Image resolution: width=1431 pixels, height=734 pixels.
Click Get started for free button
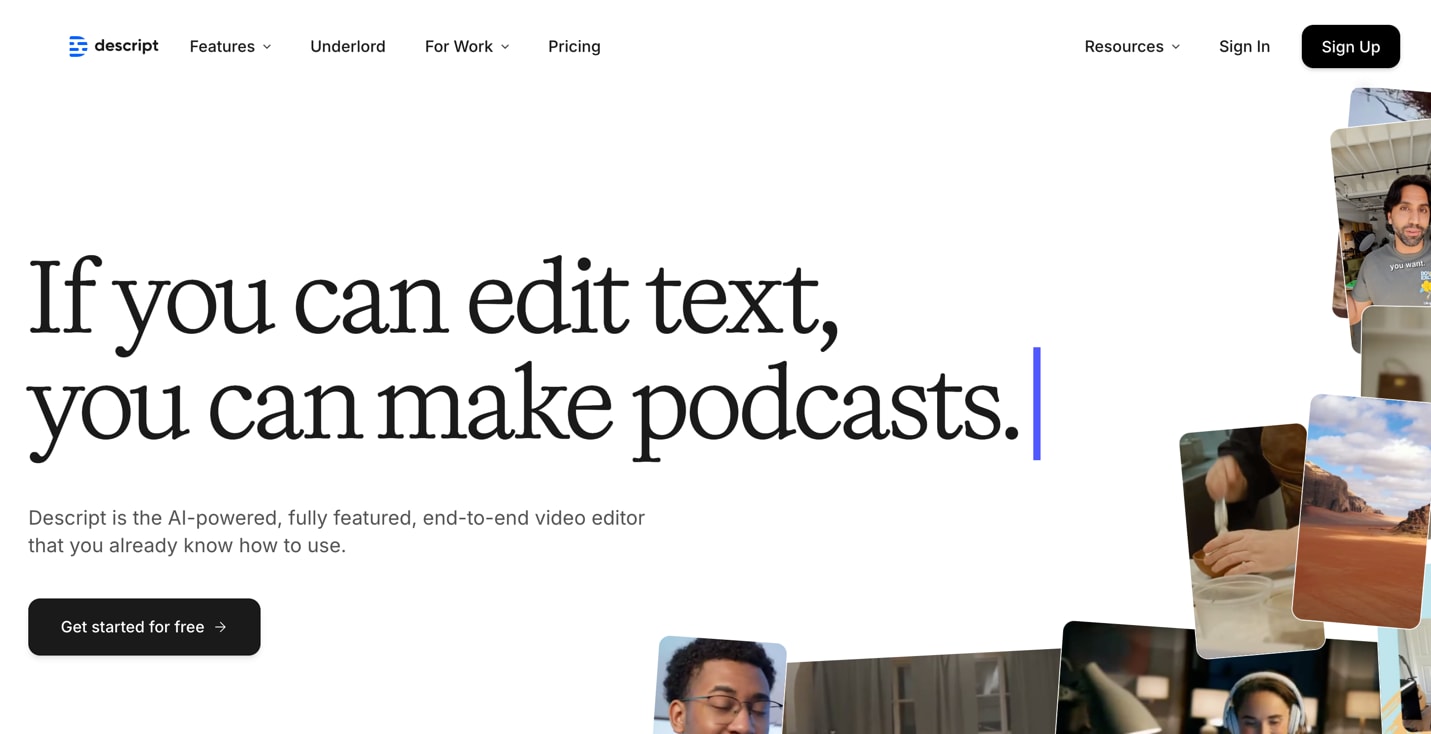(x=144, y=627)
